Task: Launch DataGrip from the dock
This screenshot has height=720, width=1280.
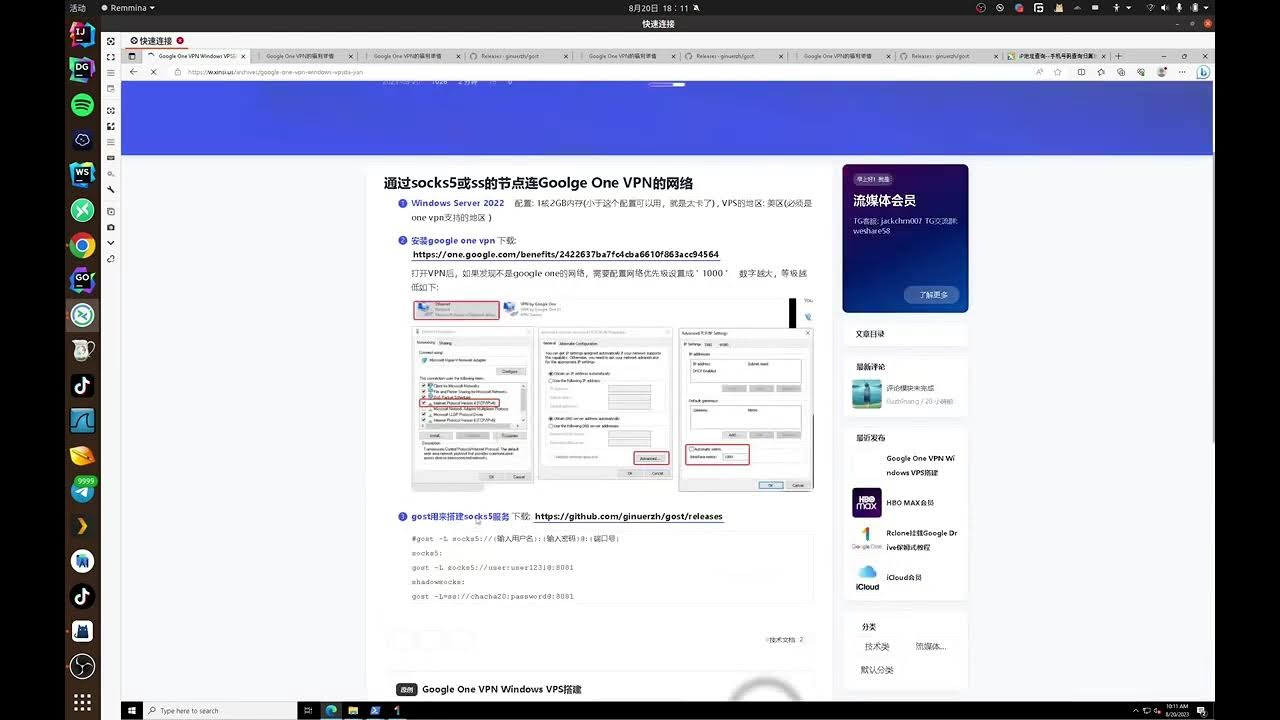Action: 82,69
